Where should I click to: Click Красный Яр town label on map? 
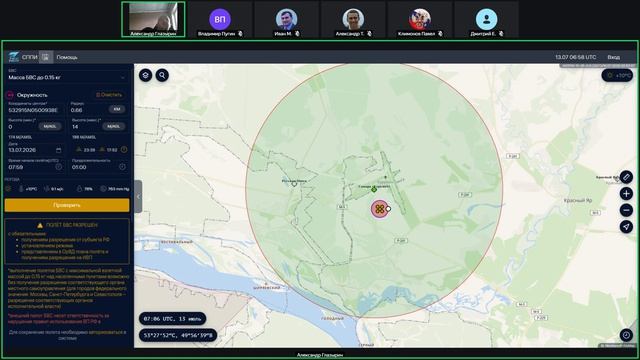coord(578,200)
